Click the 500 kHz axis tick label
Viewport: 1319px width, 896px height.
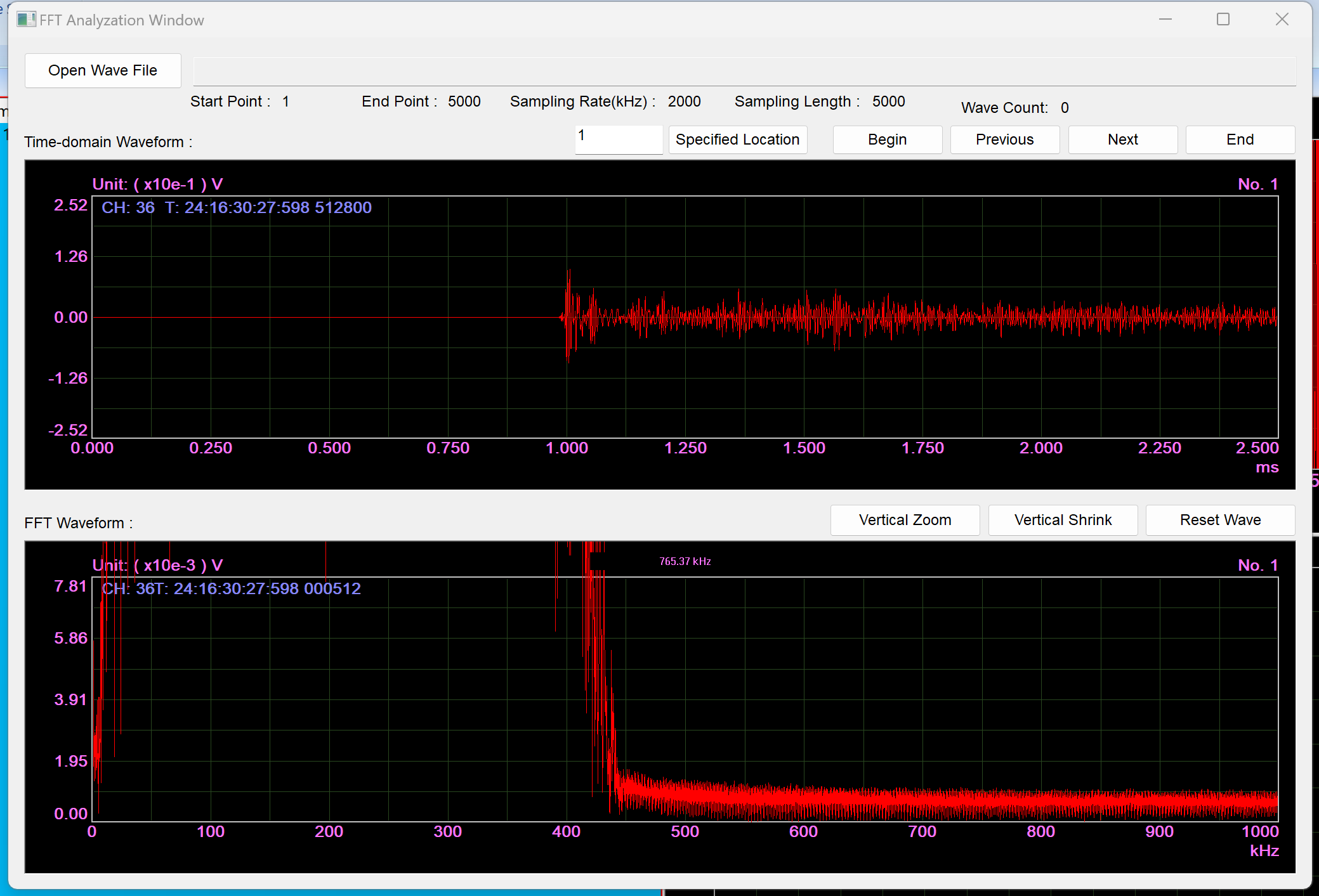click(685, 832)
